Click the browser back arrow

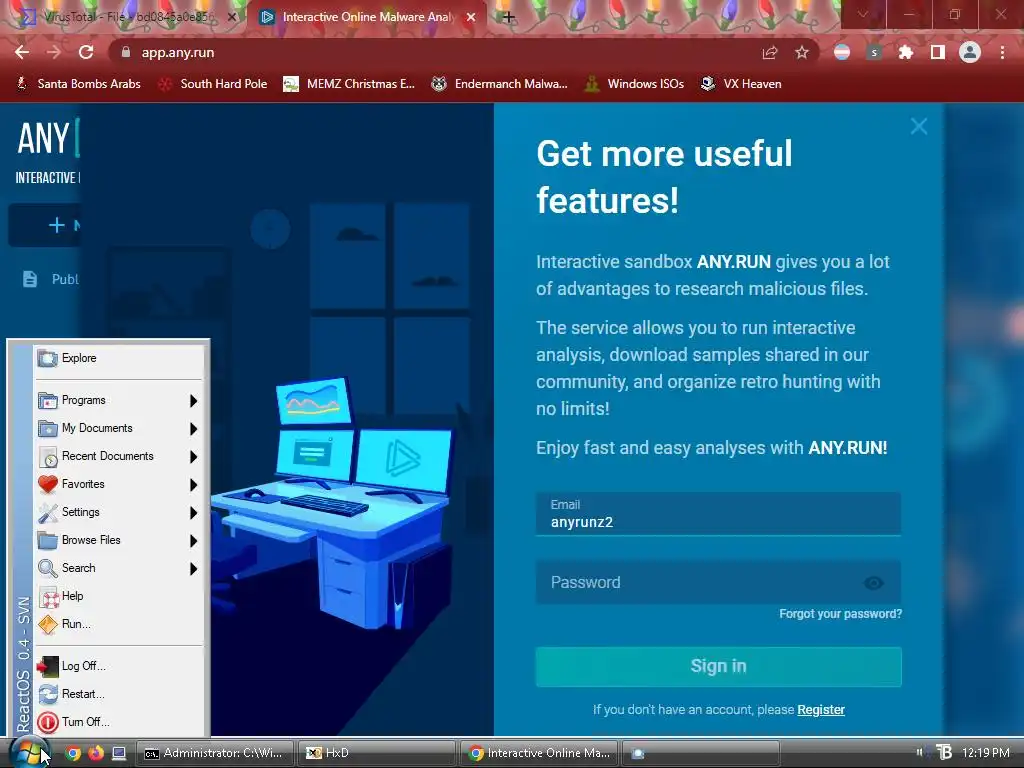pyautogui.click(x=22, y=52)
